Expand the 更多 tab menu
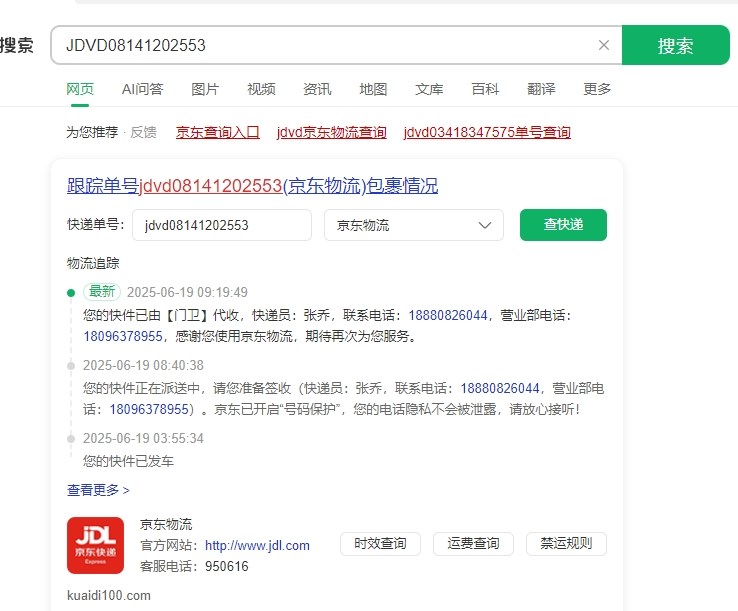 point(597,89)
